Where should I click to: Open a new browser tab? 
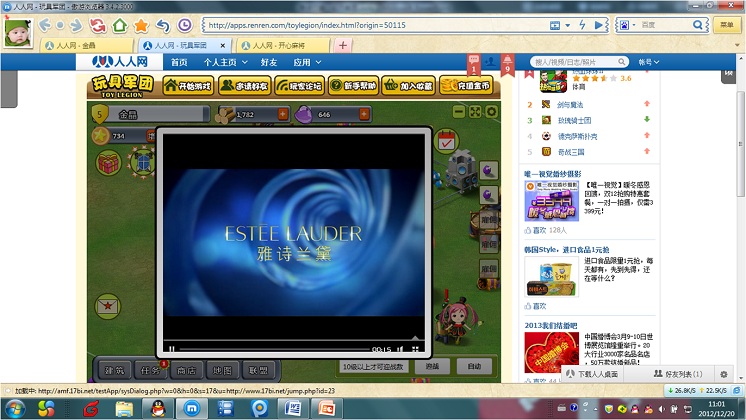pos(343,45)
